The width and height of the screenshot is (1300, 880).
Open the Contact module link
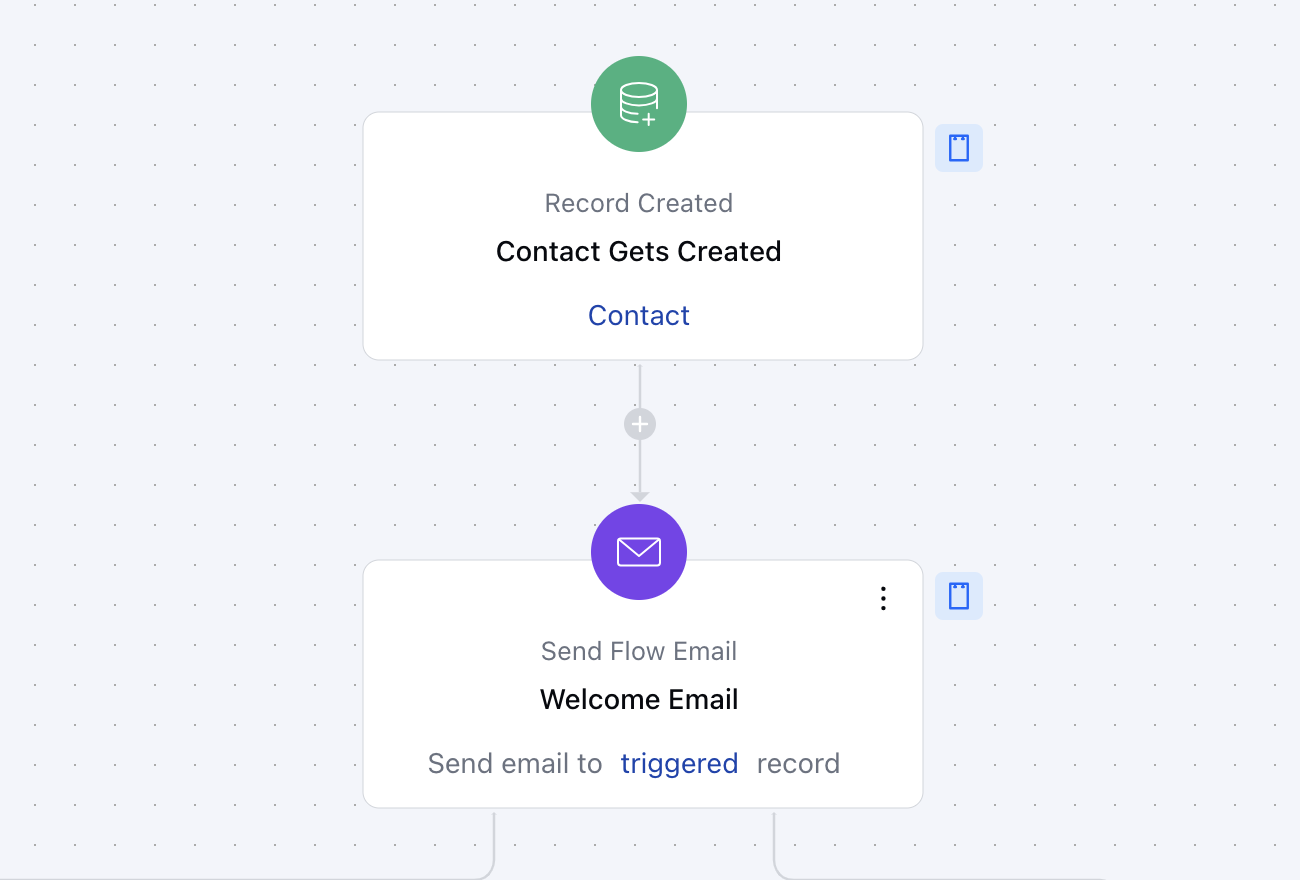[639, 315]
